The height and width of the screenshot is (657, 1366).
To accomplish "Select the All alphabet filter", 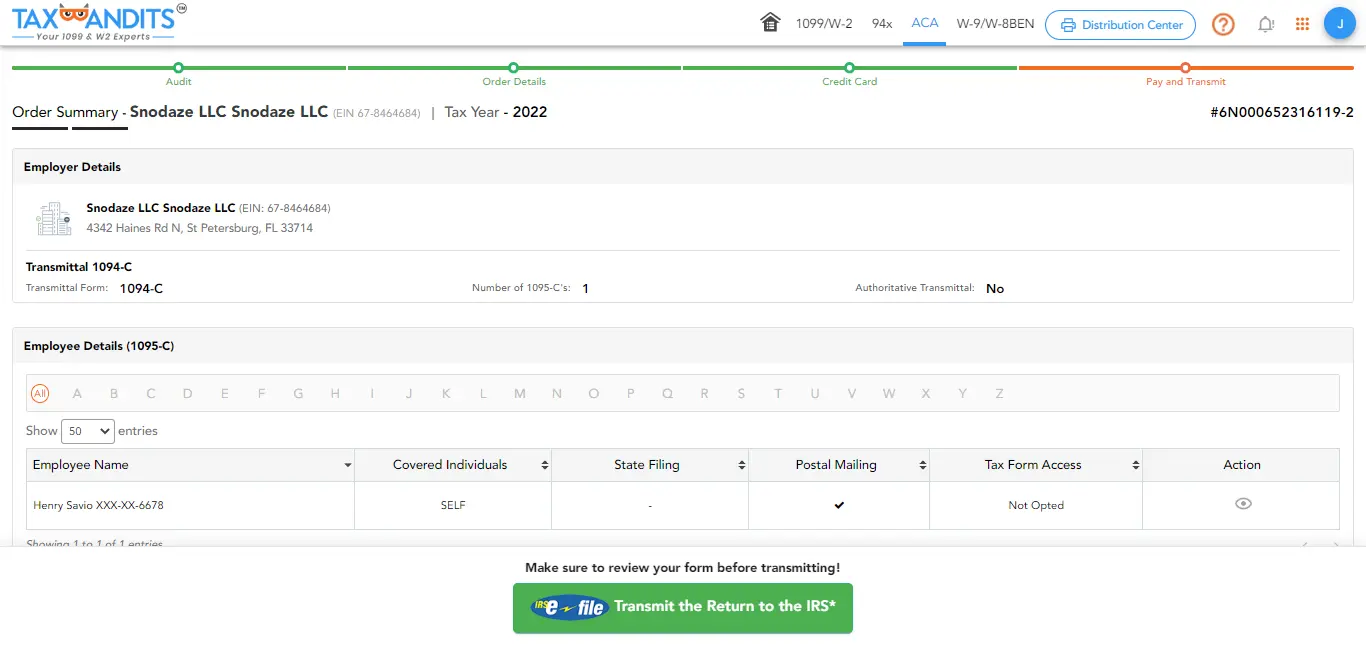I will coord(40,394).
